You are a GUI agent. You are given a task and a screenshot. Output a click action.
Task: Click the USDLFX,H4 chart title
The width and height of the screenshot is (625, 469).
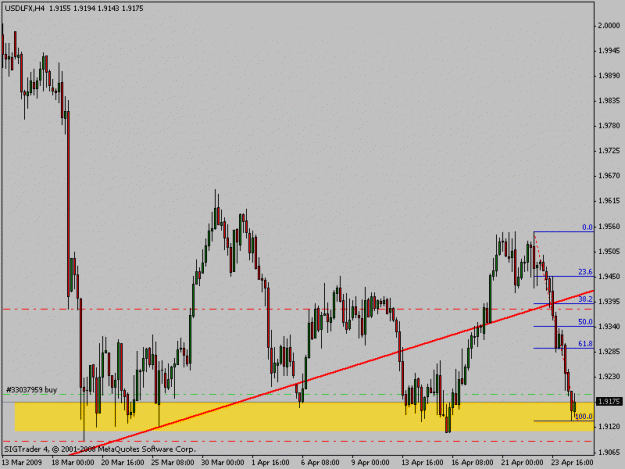[x=25, y=8]
